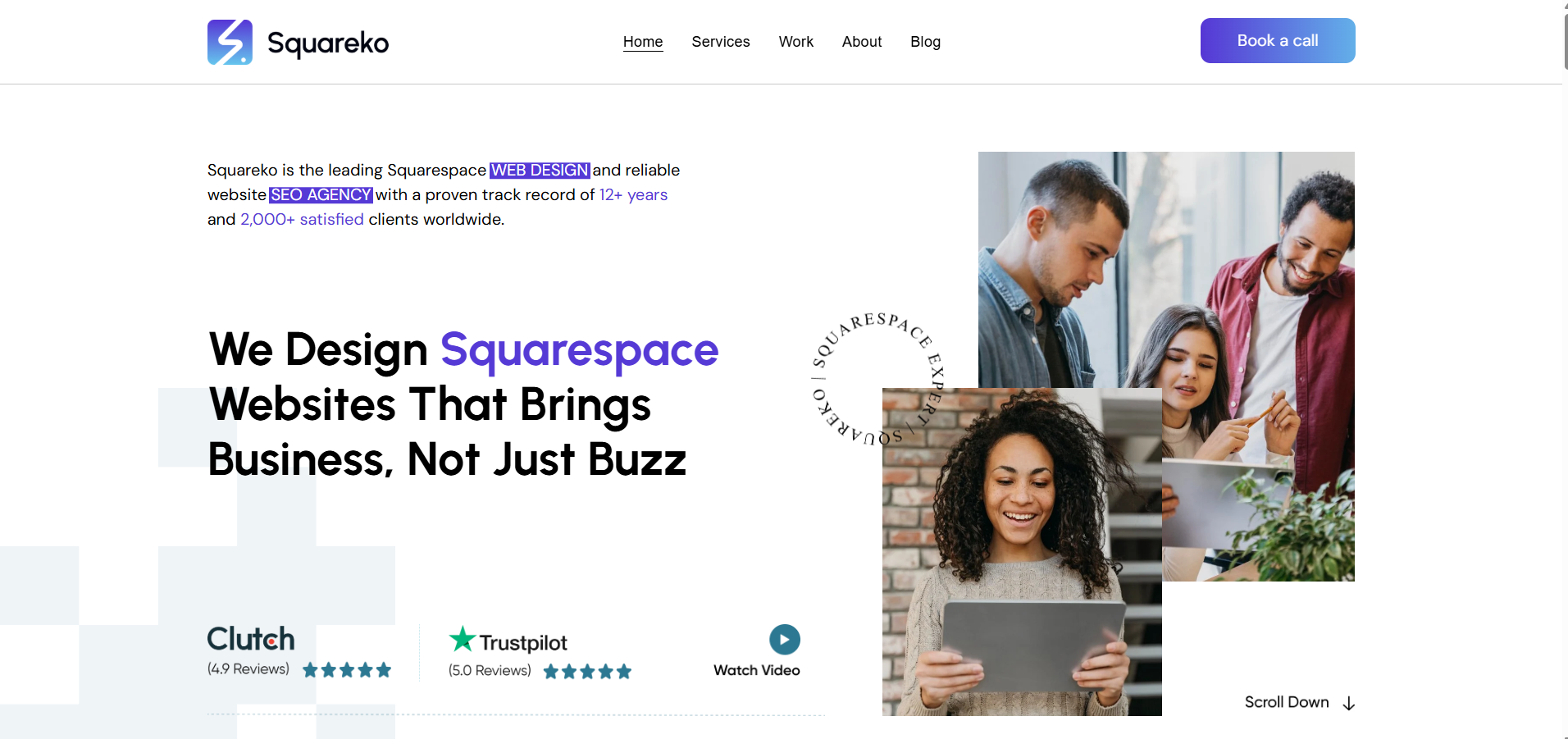Image resolution: width=1568 pixels, height=739 pixels.
Task: Go to the Work page
Action: [x=796, y=42]
